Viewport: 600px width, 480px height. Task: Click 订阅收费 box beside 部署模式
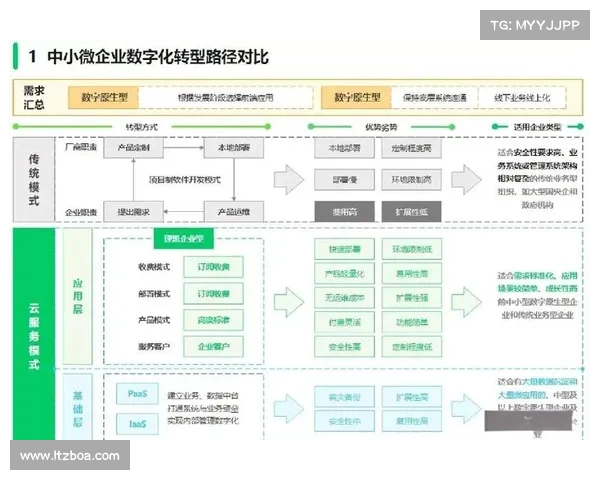coord(214,294)
